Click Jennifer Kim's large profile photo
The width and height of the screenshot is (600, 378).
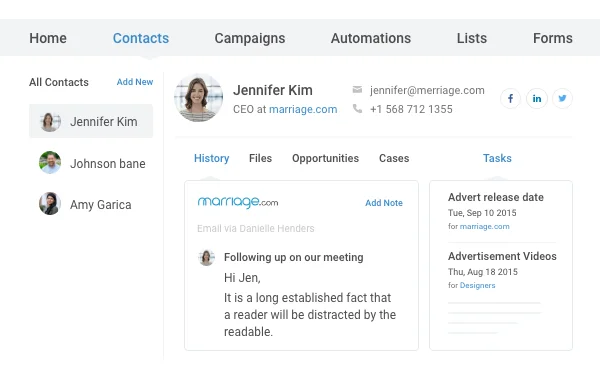pos(199,98)
